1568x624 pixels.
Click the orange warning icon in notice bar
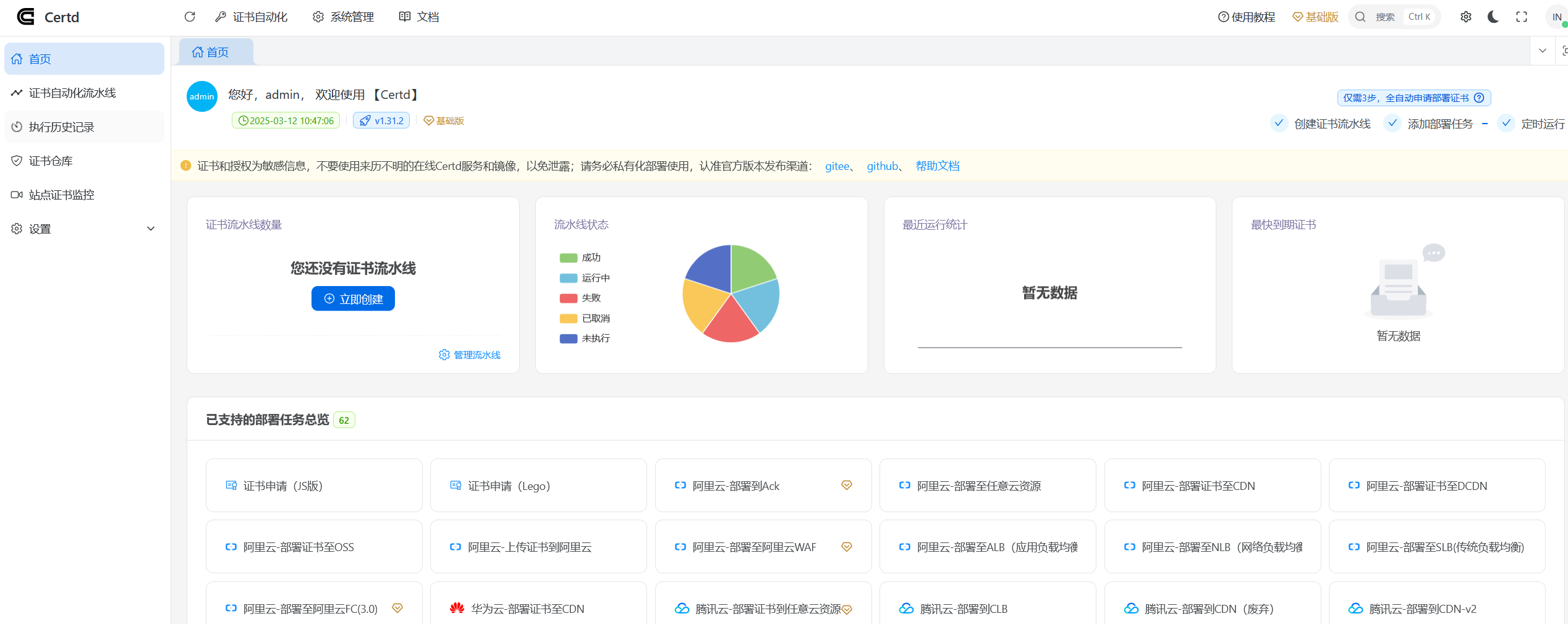pyautogui.click(x=185, y=166)
